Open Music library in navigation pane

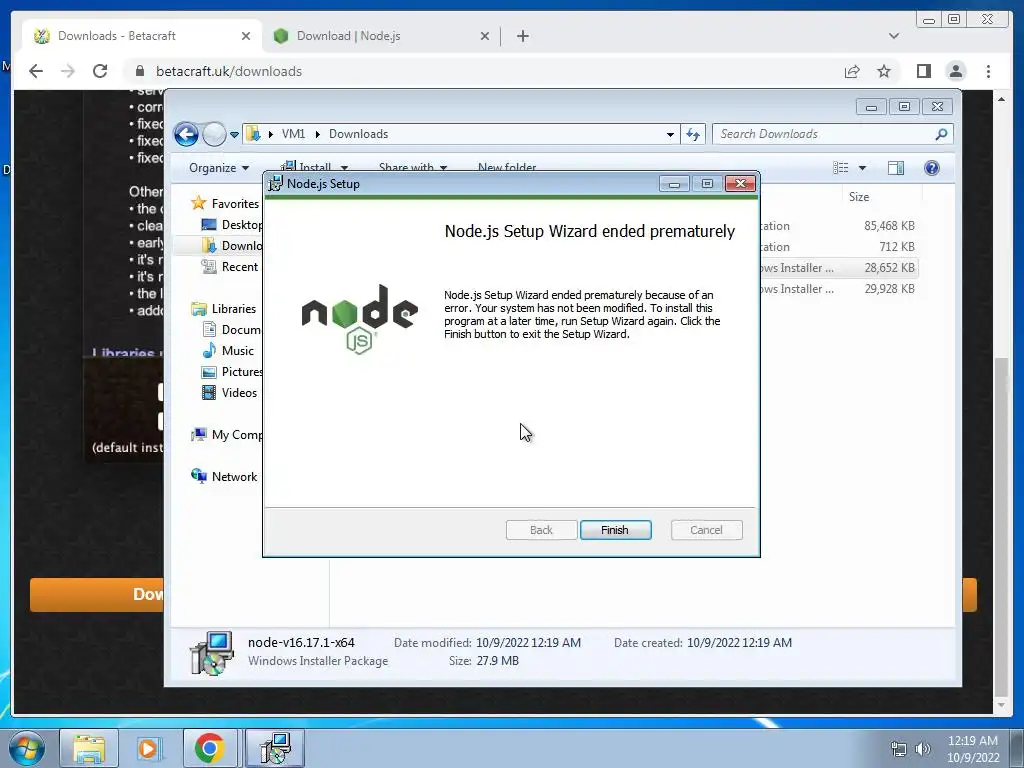point(229,351)
